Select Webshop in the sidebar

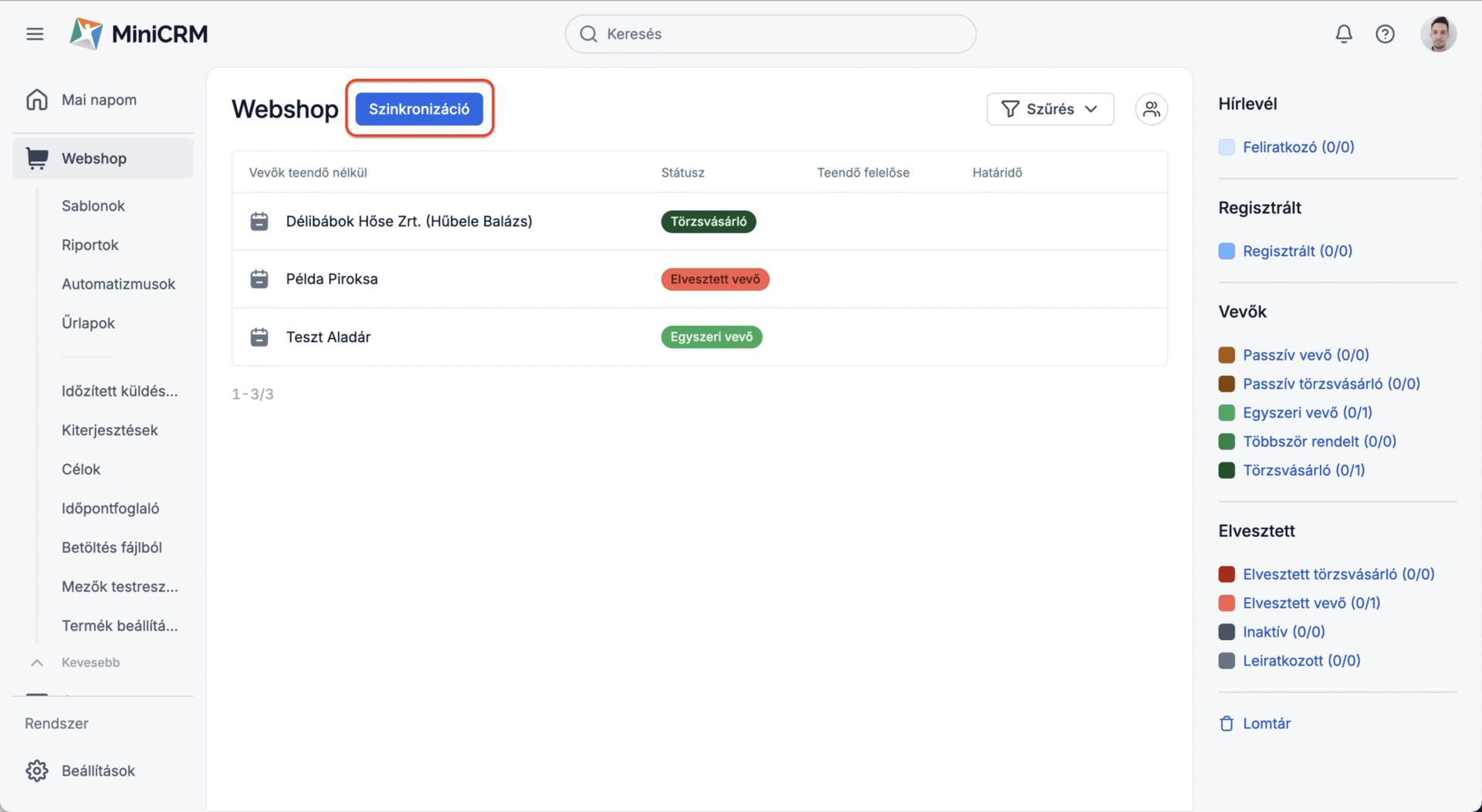(x=103, y=158)
